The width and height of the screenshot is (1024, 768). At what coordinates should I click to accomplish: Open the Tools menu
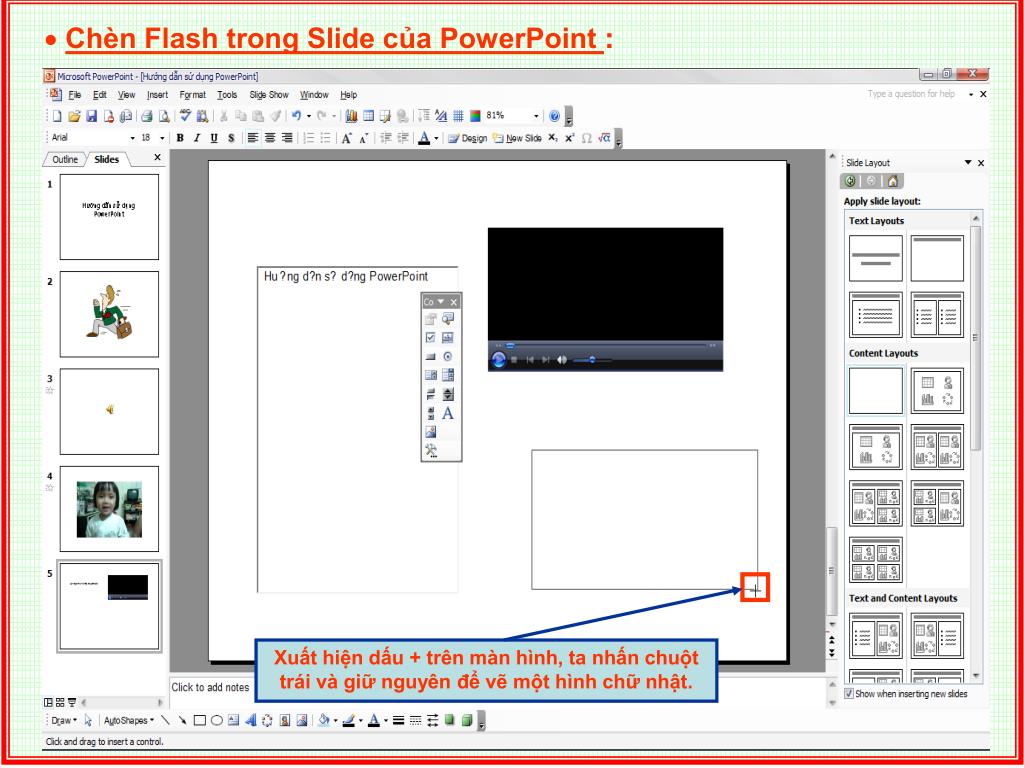[227, 95]
